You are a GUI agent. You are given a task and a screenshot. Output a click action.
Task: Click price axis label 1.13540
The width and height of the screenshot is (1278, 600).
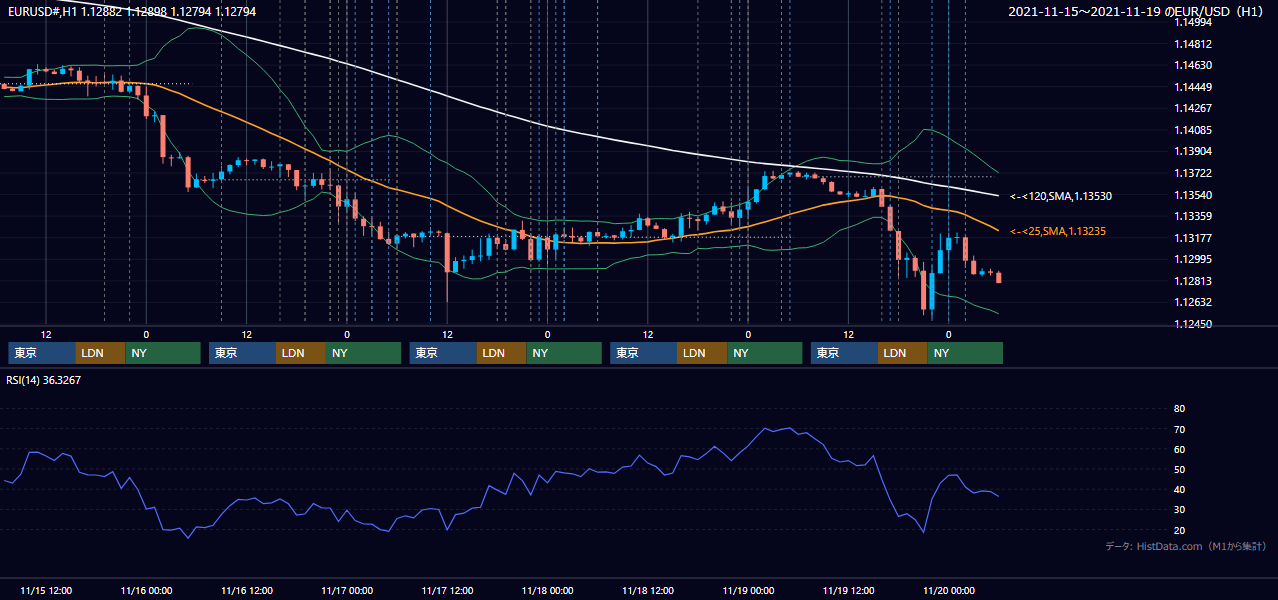click(1193, 195)
